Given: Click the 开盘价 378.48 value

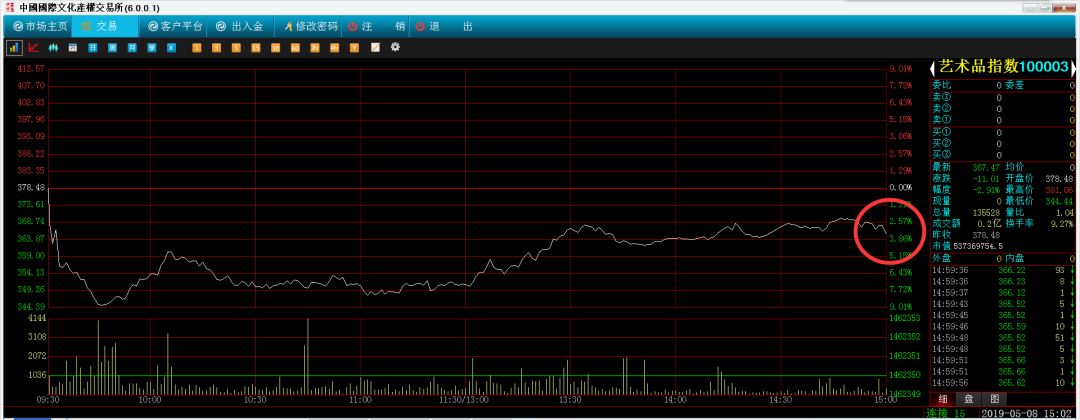Looking at the screenshot, I should point(1059,178).
